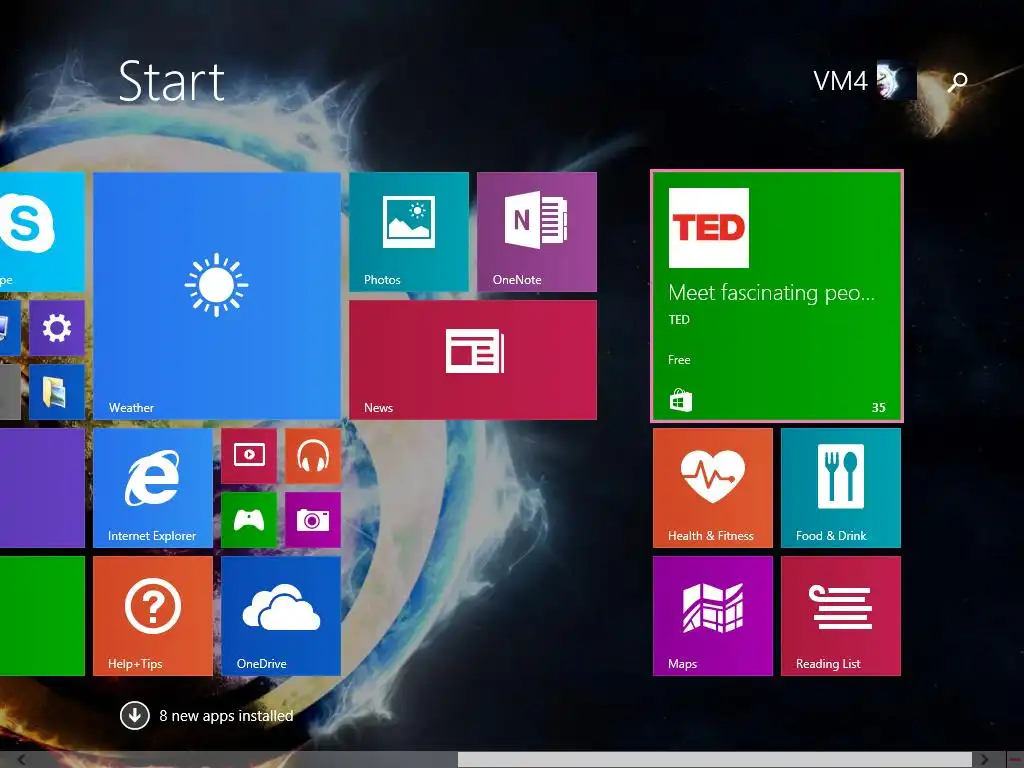Open the Health & Fitness tile
This screenshot has width=1024, height=768.
pos(712,488)
